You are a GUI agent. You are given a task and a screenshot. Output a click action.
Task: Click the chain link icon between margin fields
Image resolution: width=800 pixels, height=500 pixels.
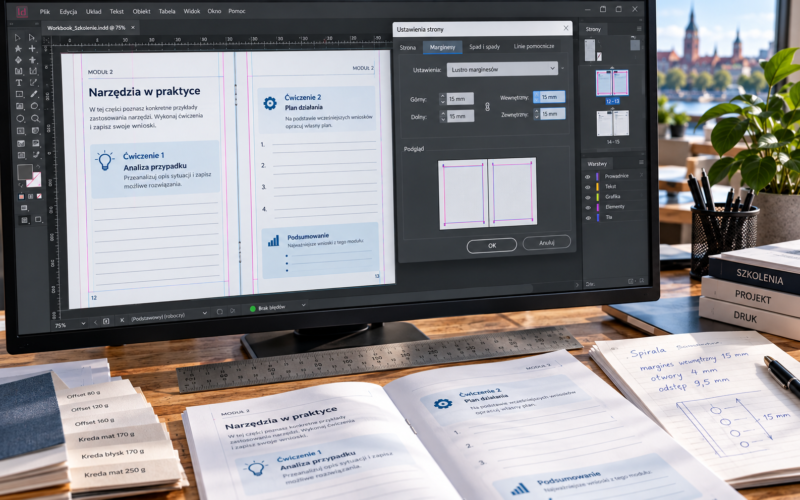[487, 107]
